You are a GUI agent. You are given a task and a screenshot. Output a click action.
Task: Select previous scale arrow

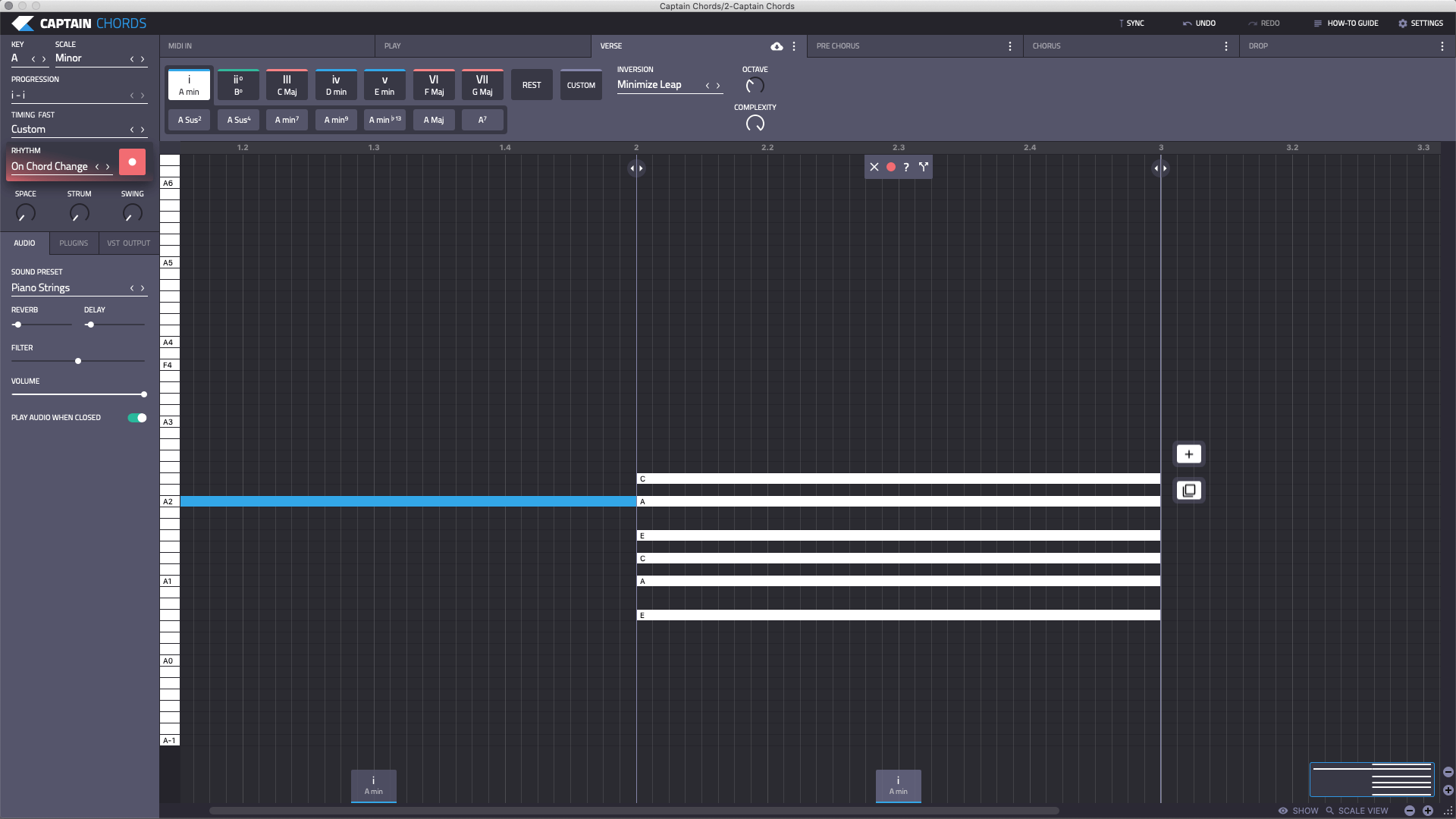[x=132, y=59]
